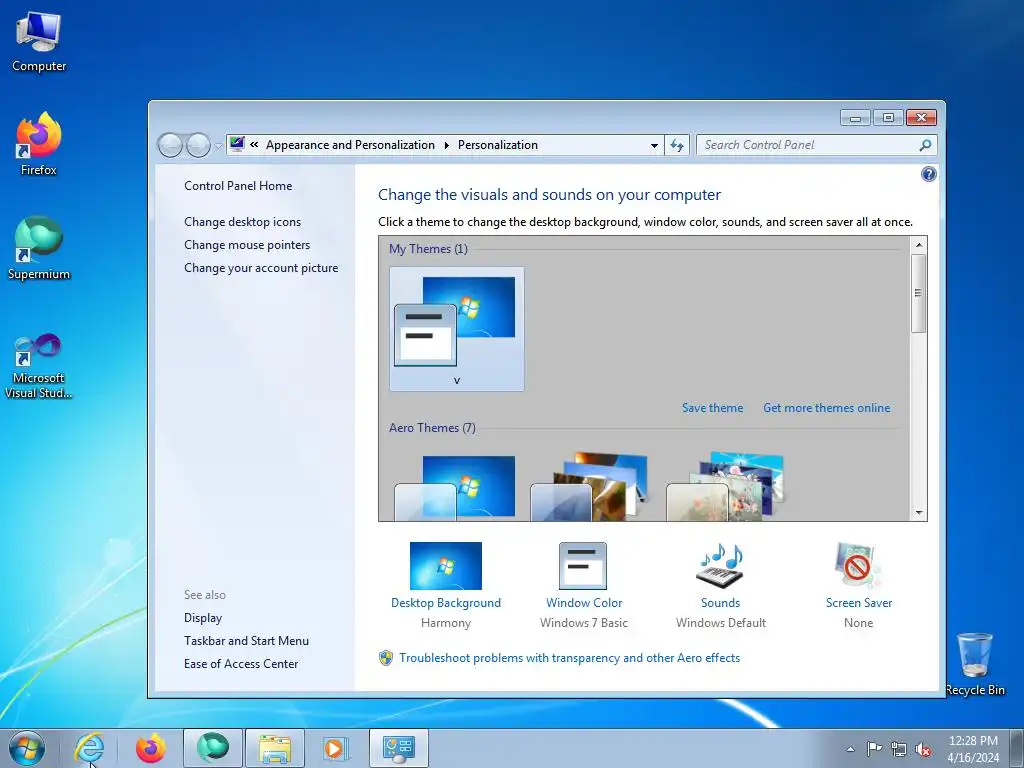Click Appearance and Personalization breadcrumb
Screen dimensions: 1024x768
350,145
